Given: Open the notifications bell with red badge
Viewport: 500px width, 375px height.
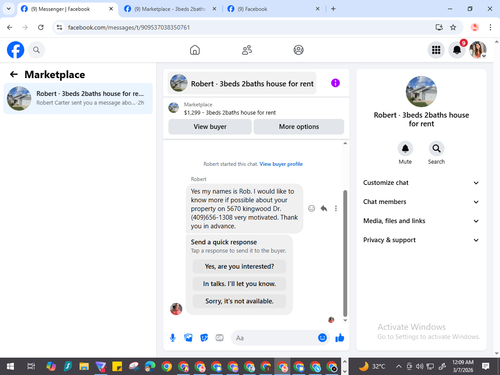Looking at the screenshot, I should (457, 50).
